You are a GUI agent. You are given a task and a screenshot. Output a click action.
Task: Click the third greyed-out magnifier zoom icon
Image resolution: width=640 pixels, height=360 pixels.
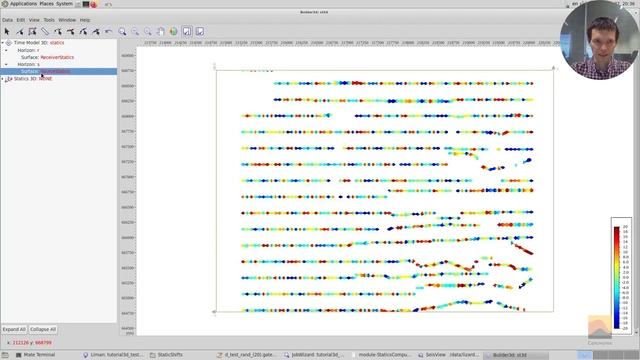(x=148, y=31)
